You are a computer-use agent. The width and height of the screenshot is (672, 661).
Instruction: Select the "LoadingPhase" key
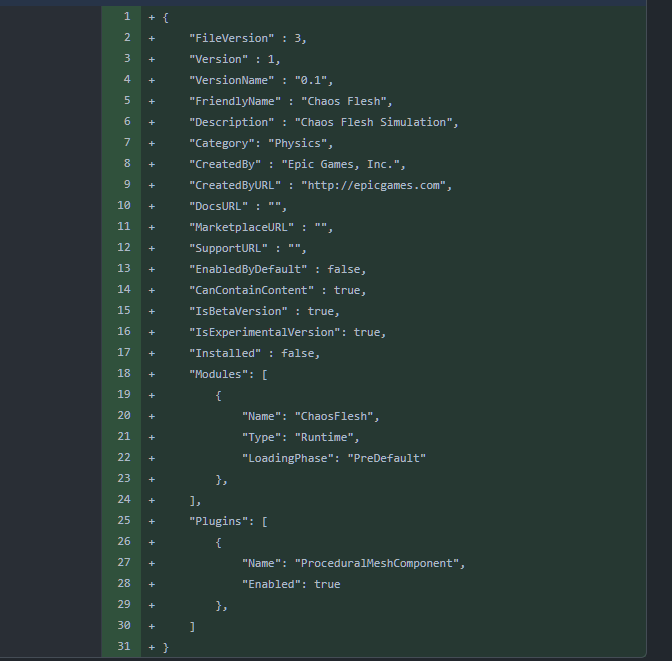[288, 458]
